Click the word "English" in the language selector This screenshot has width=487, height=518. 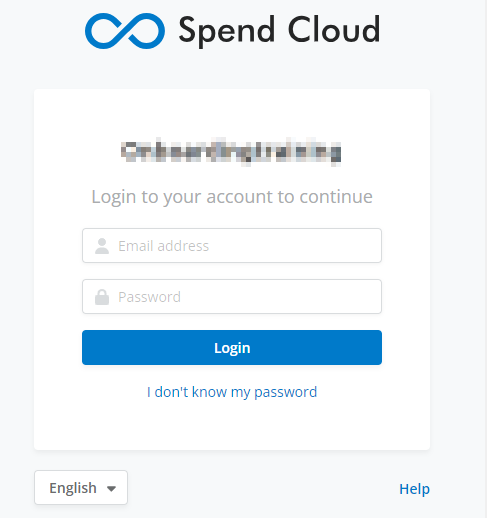tap(73, 488)
